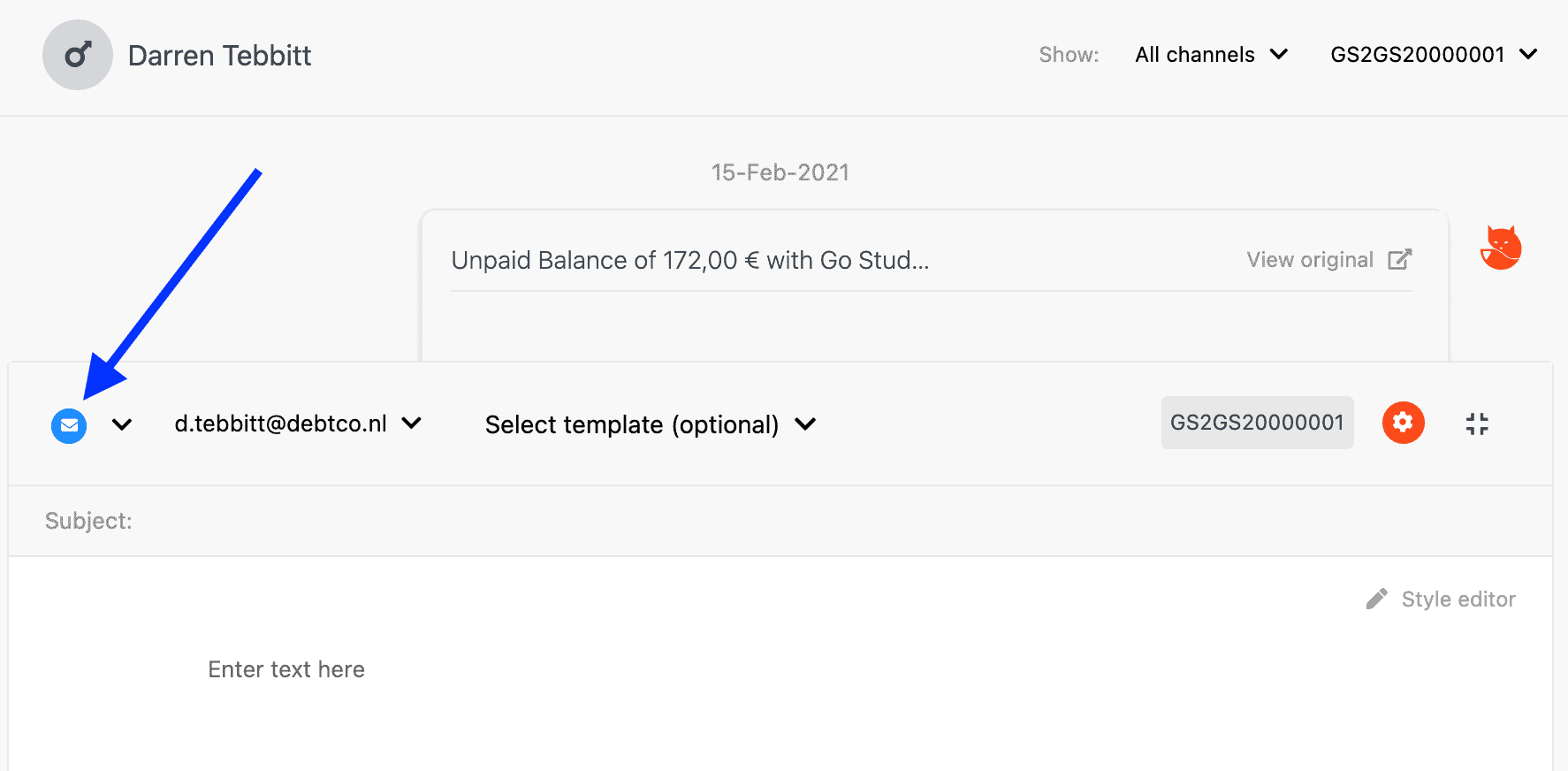1568x771 pixels.
Task: Click into the Subject field
Action: coord(780,521)
